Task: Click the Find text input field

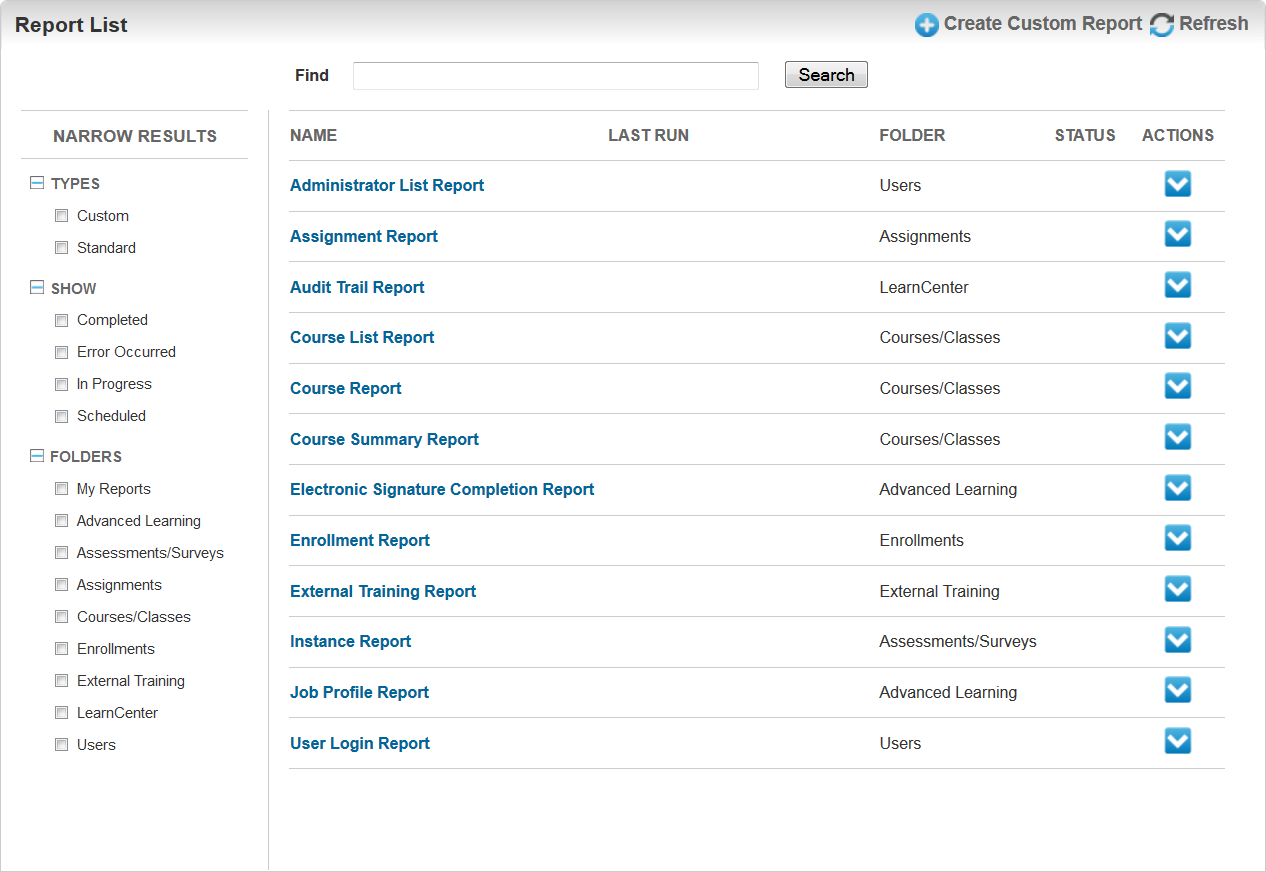Action: [x=555, y=76]
